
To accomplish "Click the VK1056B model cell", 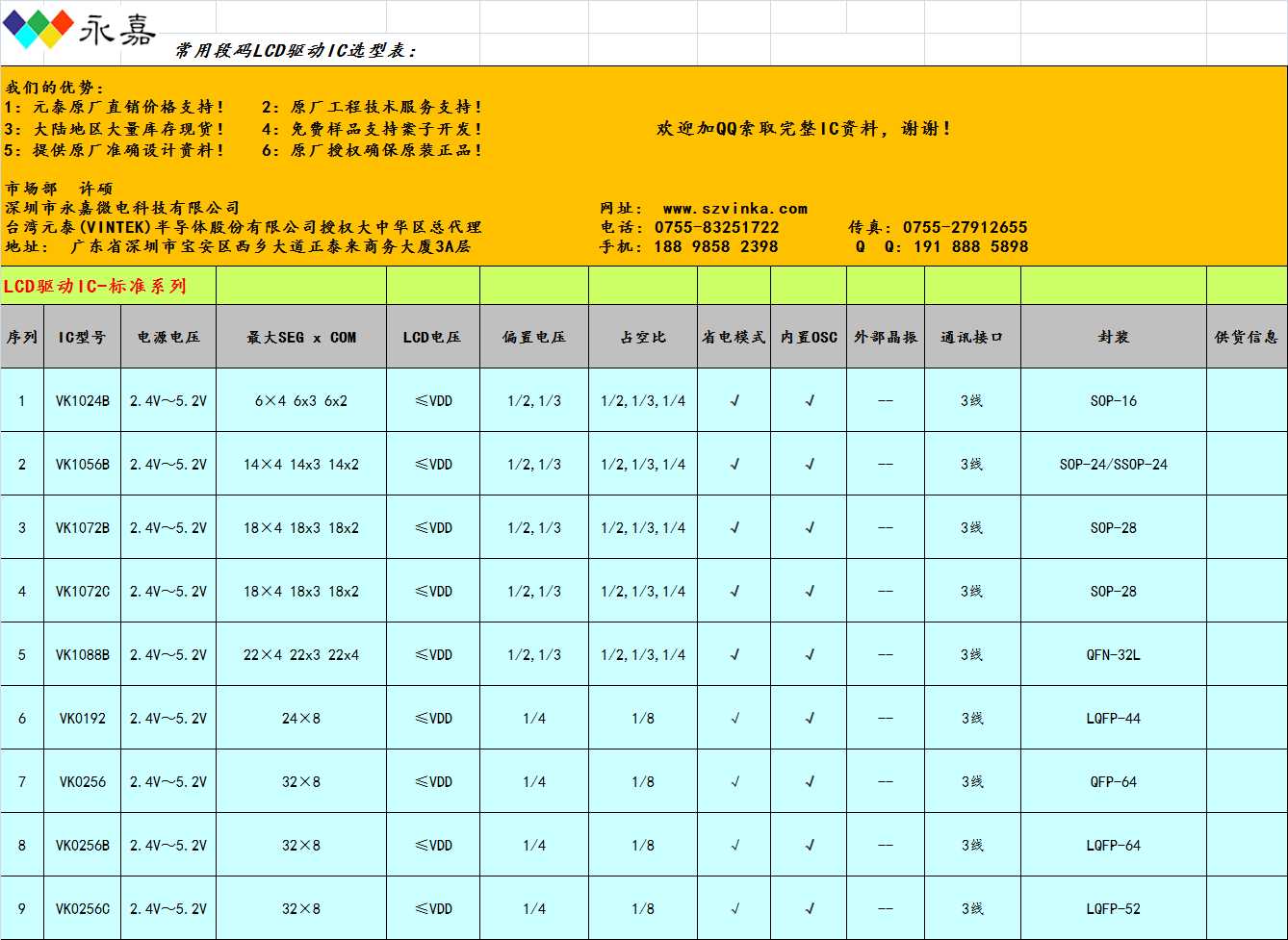I will (82, 464).
